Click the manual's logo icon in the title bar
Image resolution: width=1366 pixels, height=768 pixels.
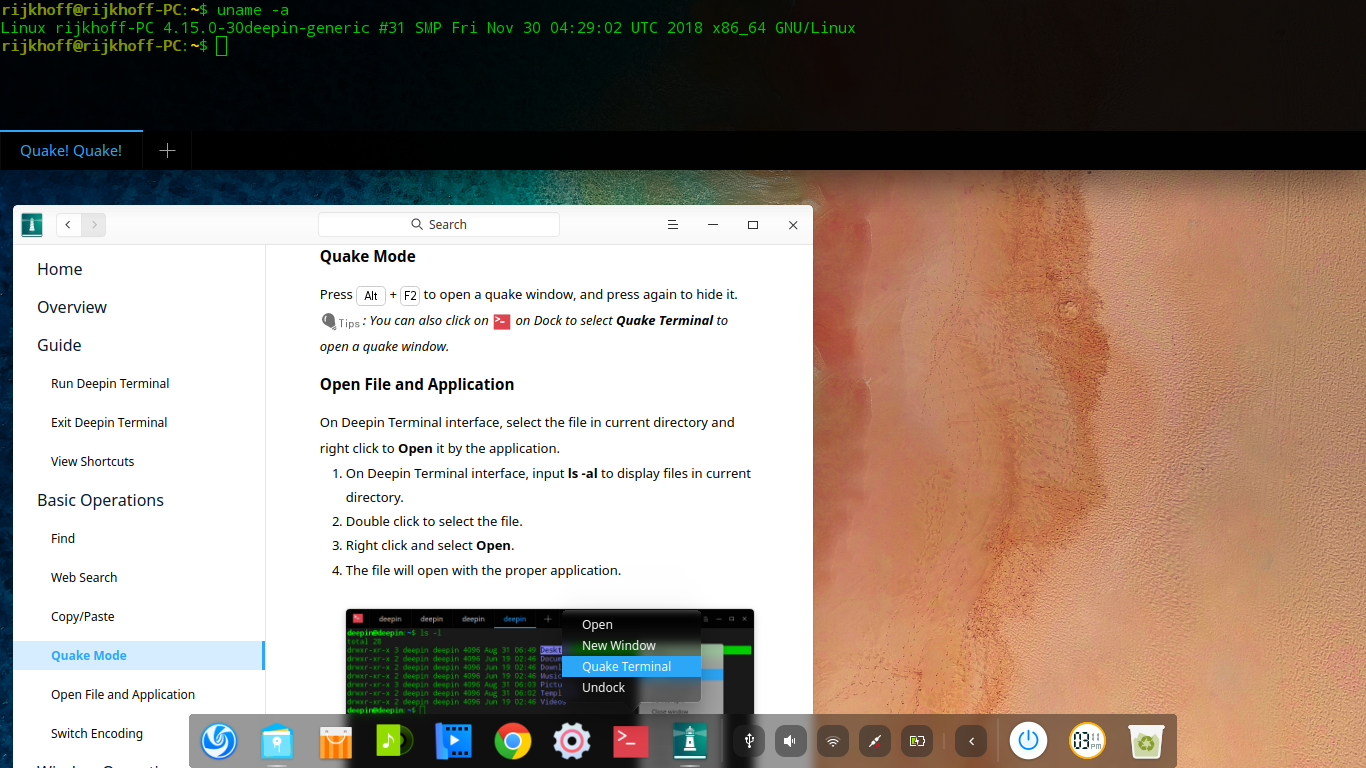[x=32, y=225]
